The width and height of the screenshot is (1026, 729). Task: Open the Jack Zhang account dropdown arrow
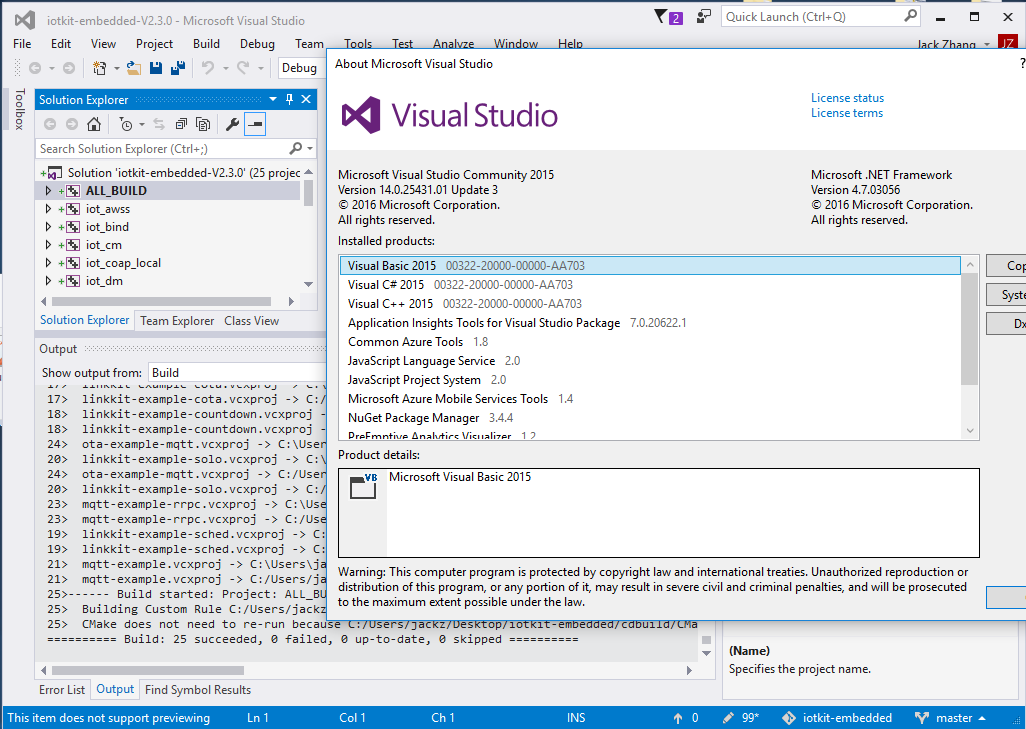tap(987, 44)
